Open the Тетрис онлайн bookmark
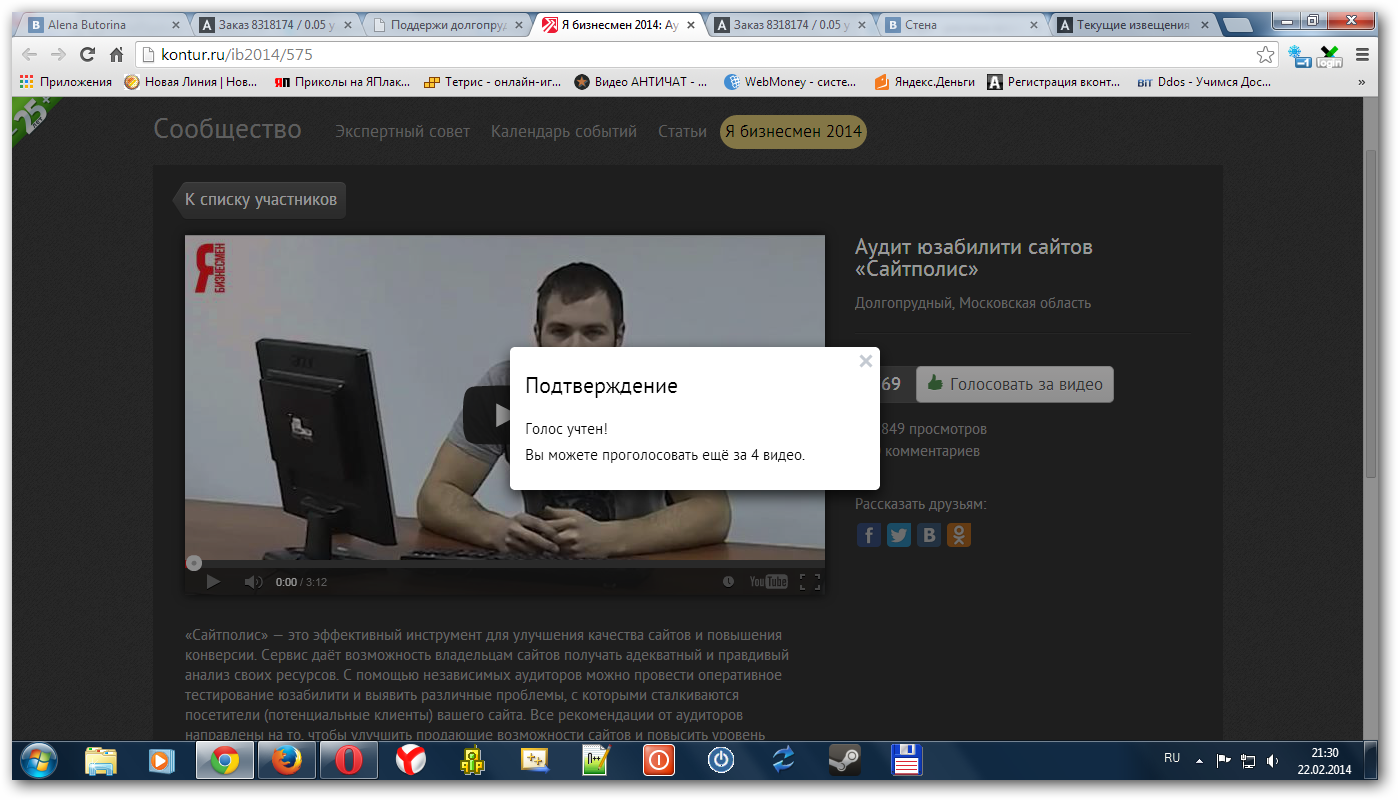1398x800 pixels. 492,82
